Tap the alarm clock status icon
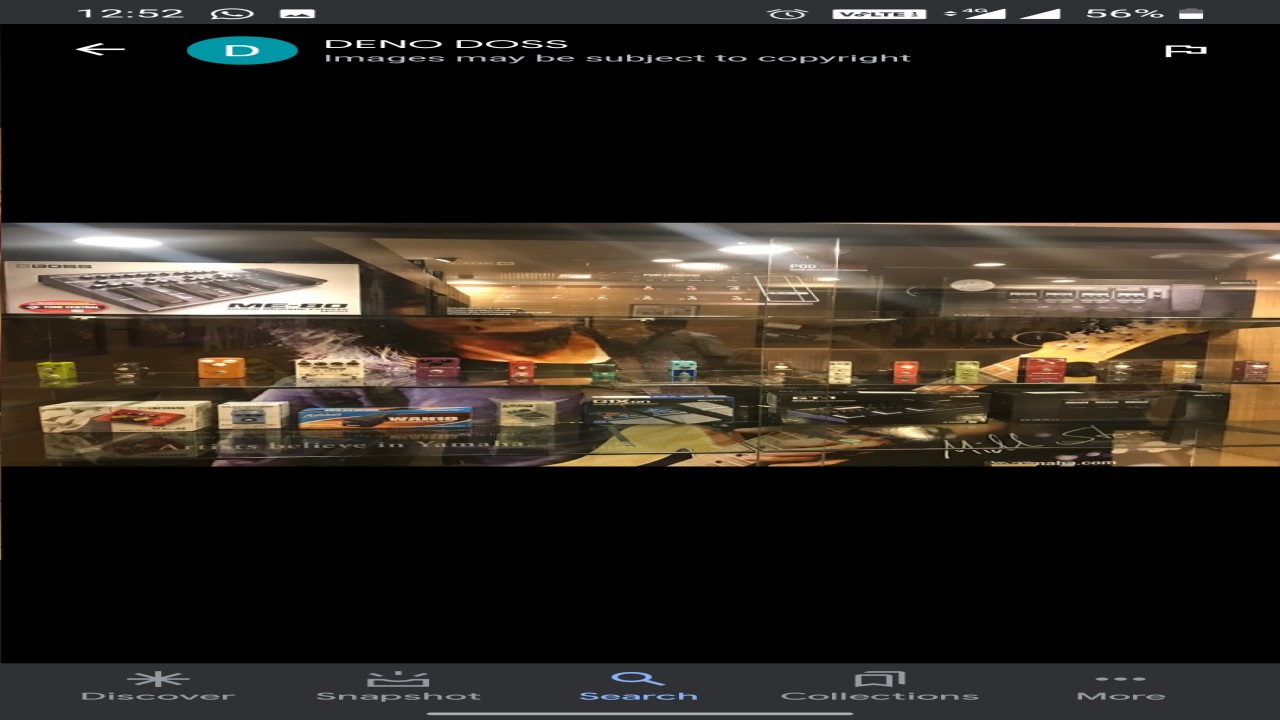The image size is (1280, 720). 787,13
